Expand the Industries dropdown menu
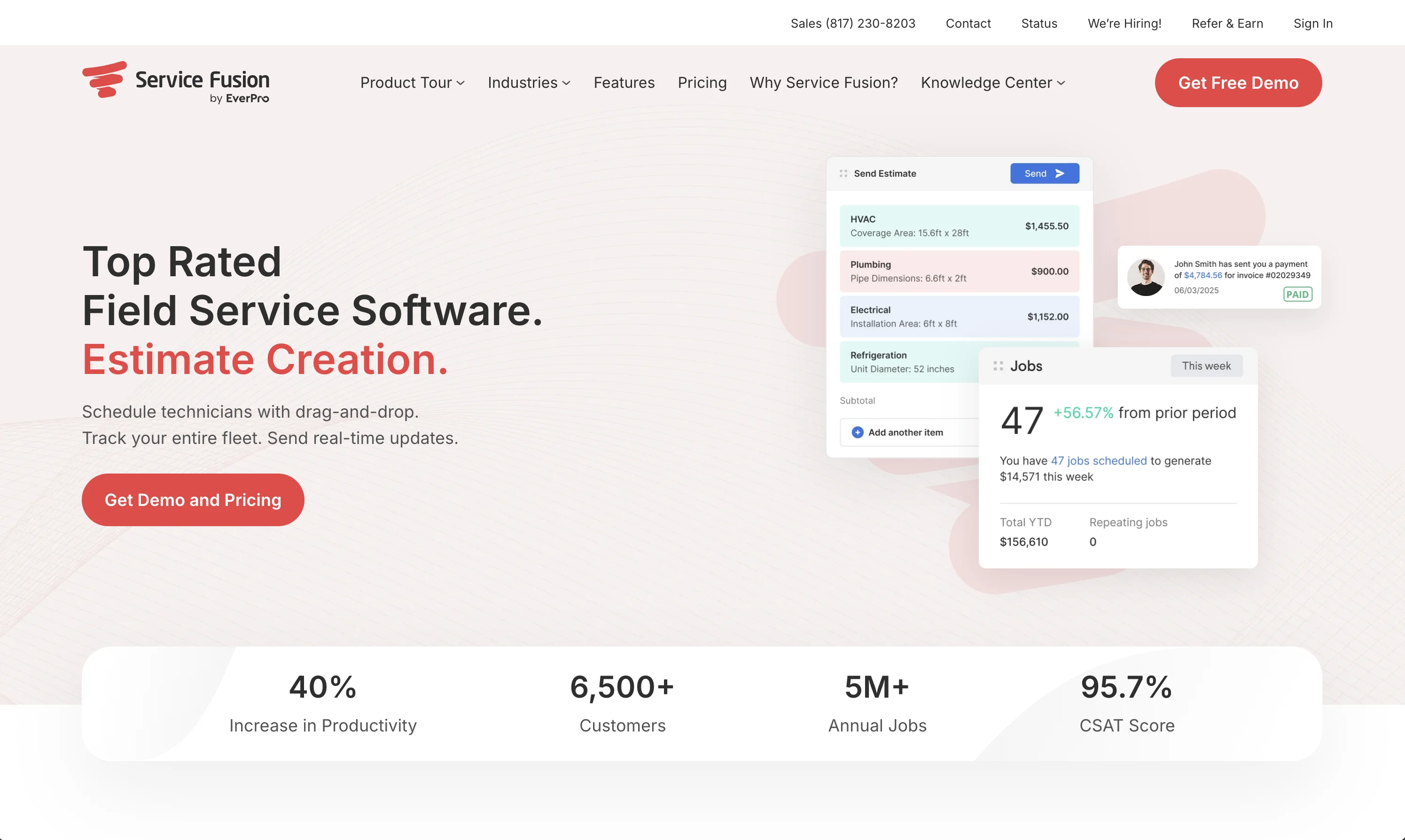Screen dimensions: 1405x840 (x=529, y=83)
